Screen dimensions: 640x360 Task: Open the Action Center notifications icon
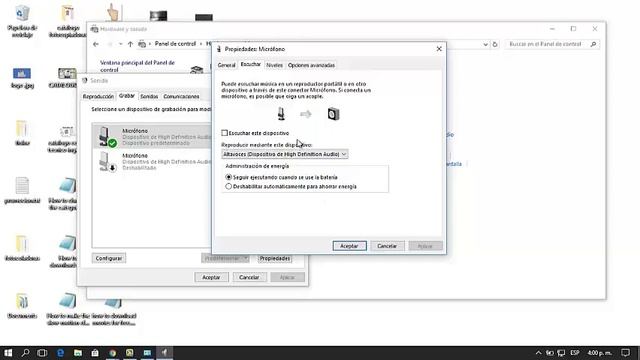[x=625, y=353]
